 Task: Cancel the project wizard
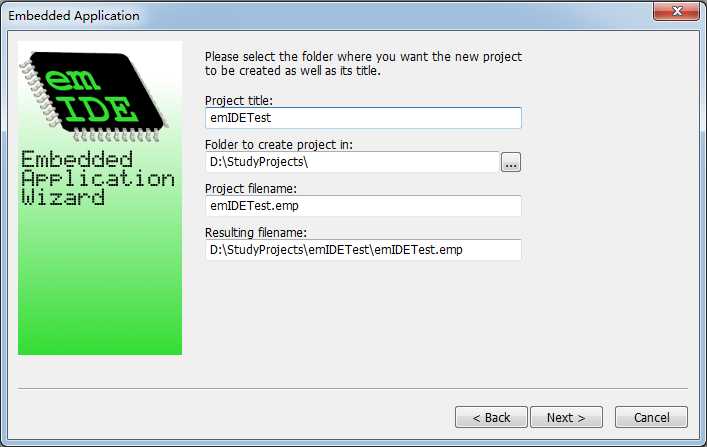(651, 417)
